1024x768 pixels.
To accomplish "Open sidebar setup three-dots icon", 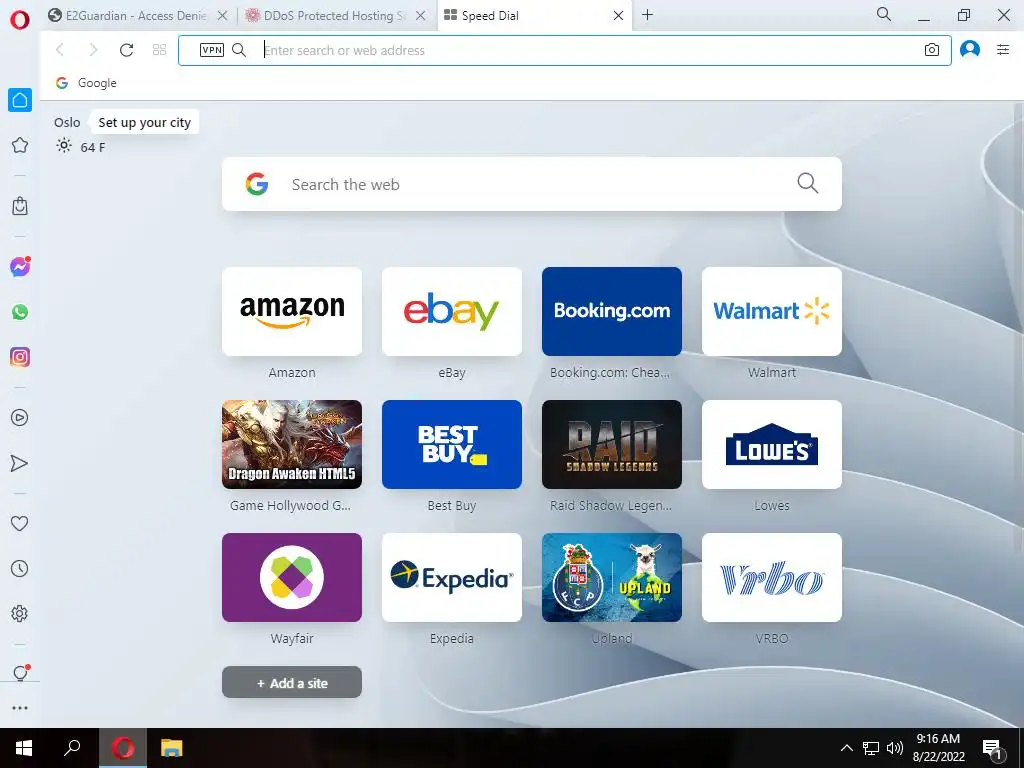I will pos(20,708).
